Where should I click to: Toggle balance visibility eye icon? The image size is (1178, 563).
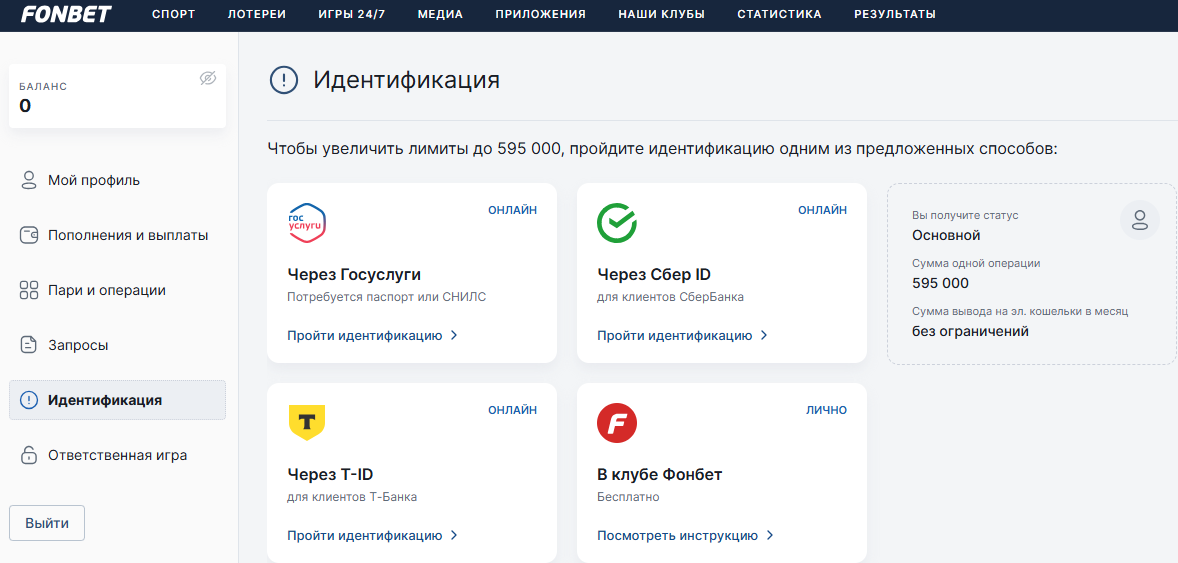[208, 78]
